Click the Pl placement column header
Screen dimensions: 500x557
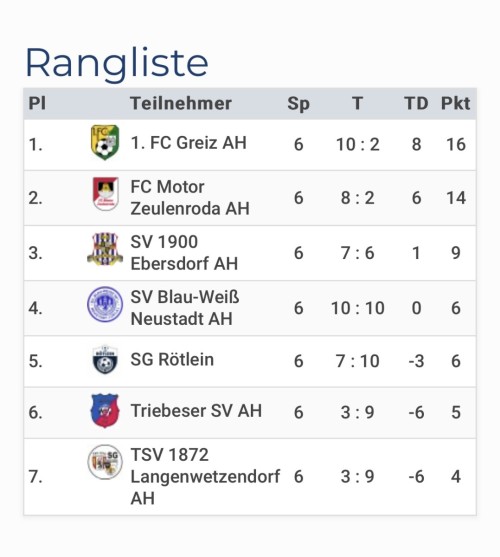pos(37,103)
